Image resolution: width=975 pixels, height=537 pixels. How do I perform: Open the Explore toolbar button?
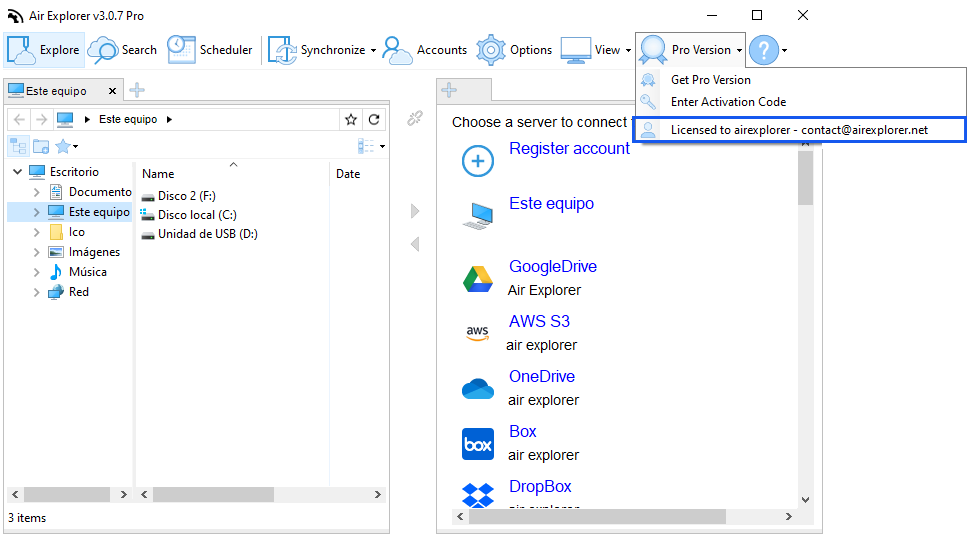(44, 50)
